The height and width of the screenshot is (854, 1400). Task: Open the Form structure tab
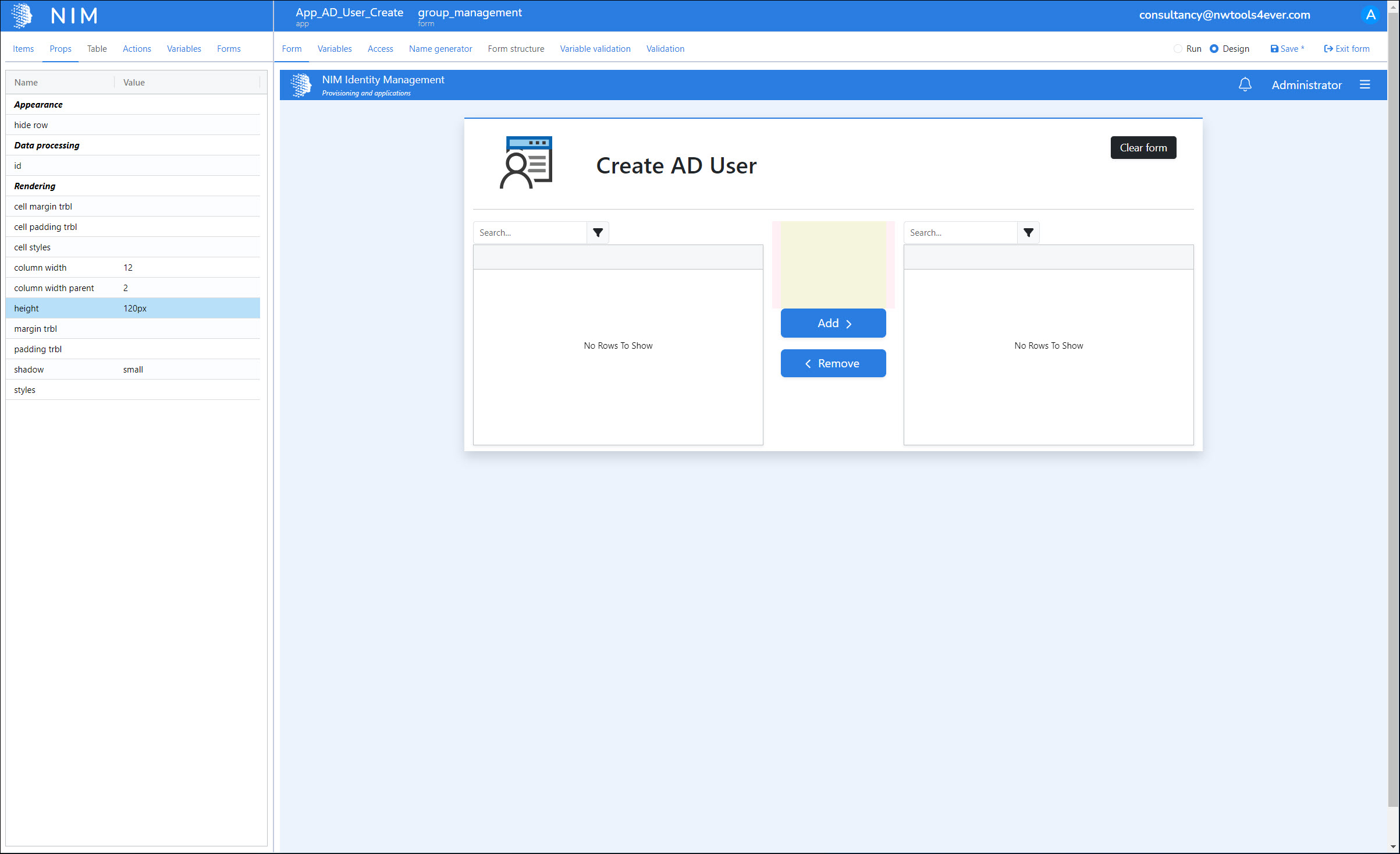[516, 49]
